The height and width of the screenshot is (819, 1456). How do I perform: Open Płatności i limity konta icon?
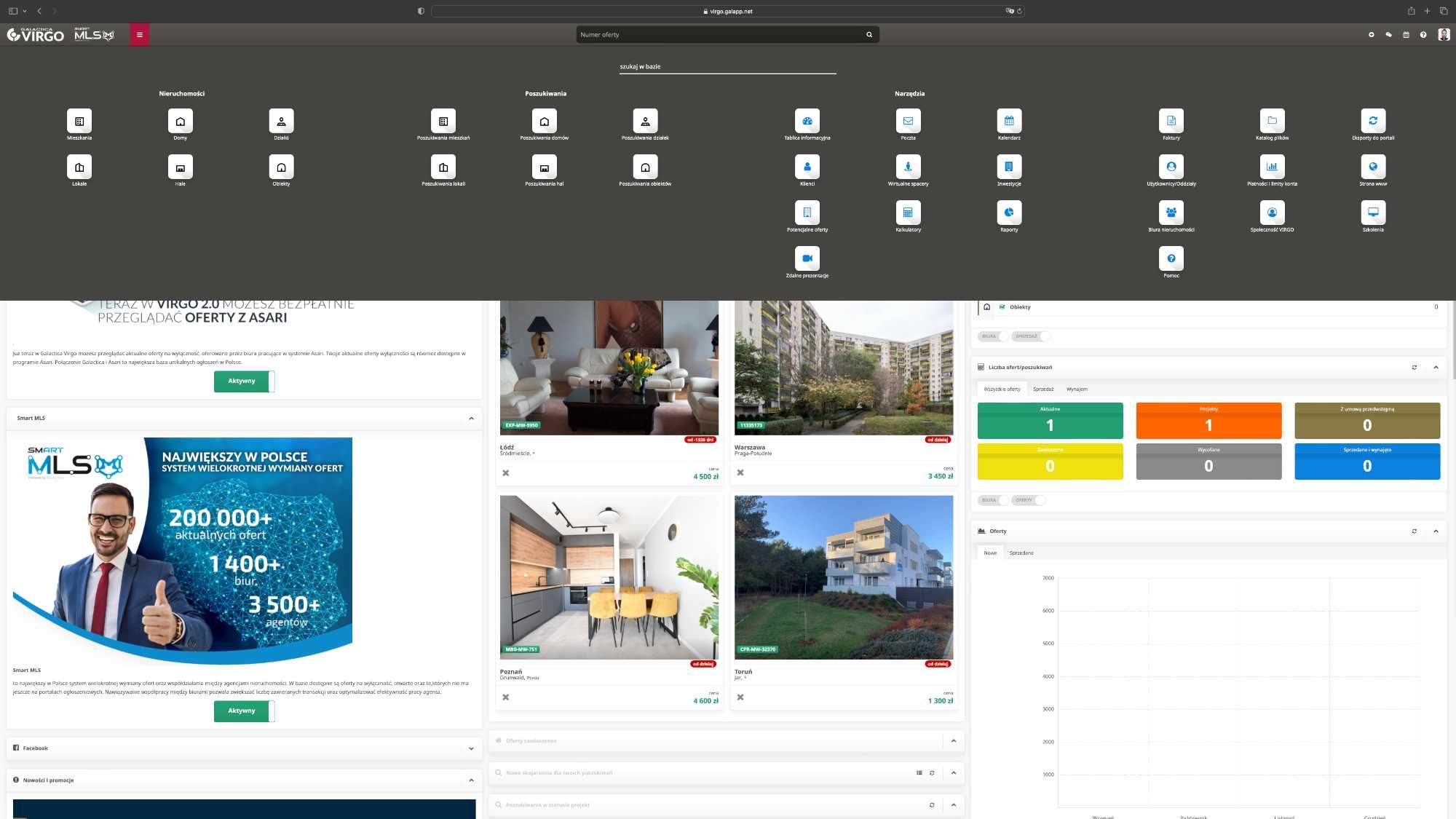(x=1272, y=167)
